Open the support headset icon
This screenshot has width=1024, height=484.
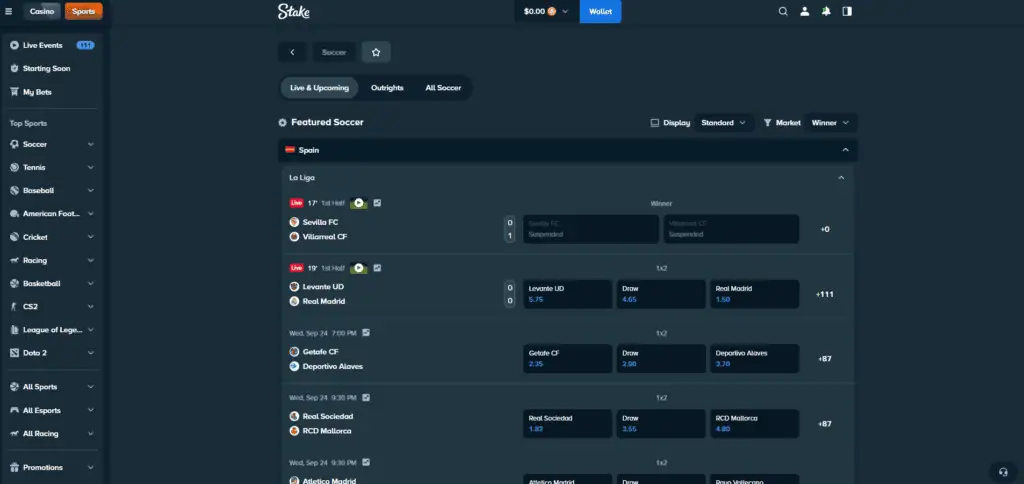point(1002,471)
